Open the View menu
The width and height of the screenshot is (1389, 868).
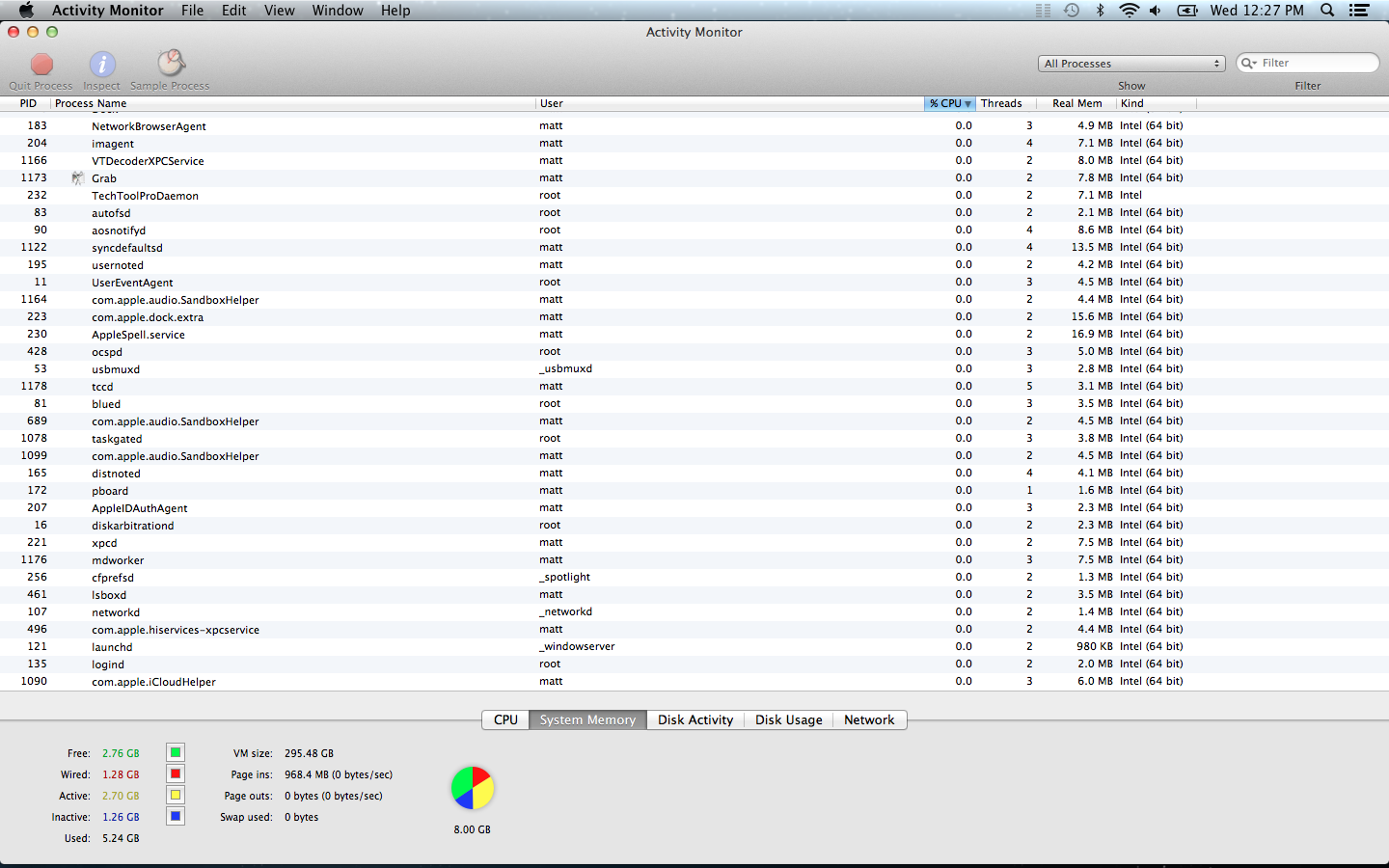pyautogui.click(x=279, y=10)
